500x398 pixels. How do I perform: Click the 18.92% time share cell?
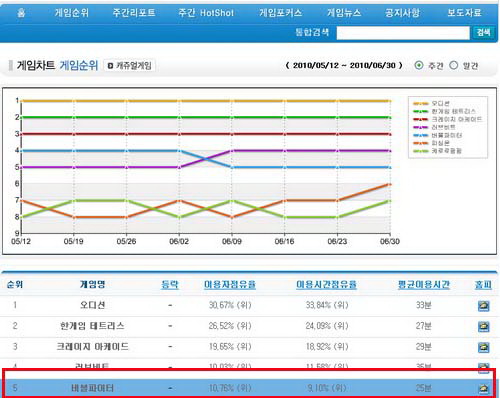point(327,347)
